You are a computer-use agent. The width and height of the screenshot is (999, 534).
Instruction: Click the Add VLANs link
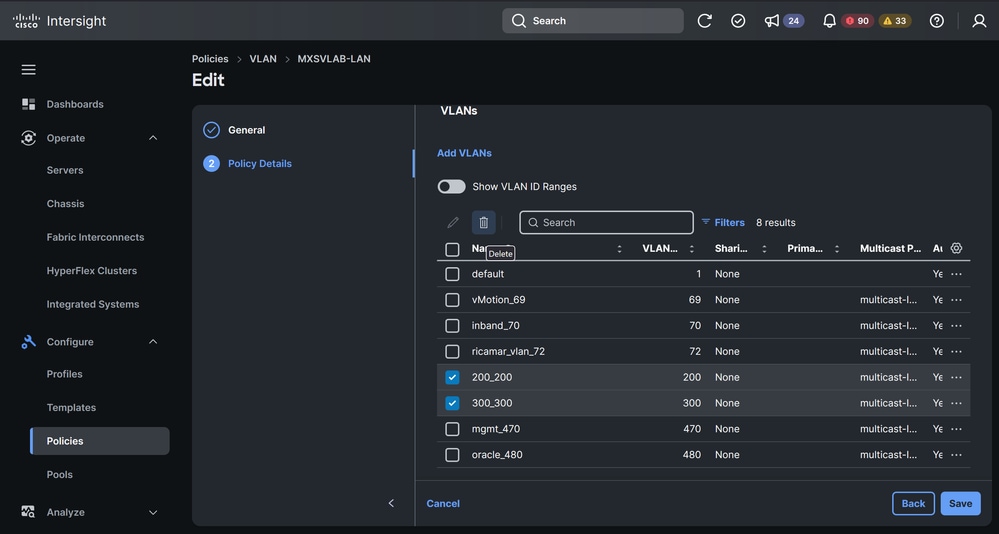pos(464,153)
